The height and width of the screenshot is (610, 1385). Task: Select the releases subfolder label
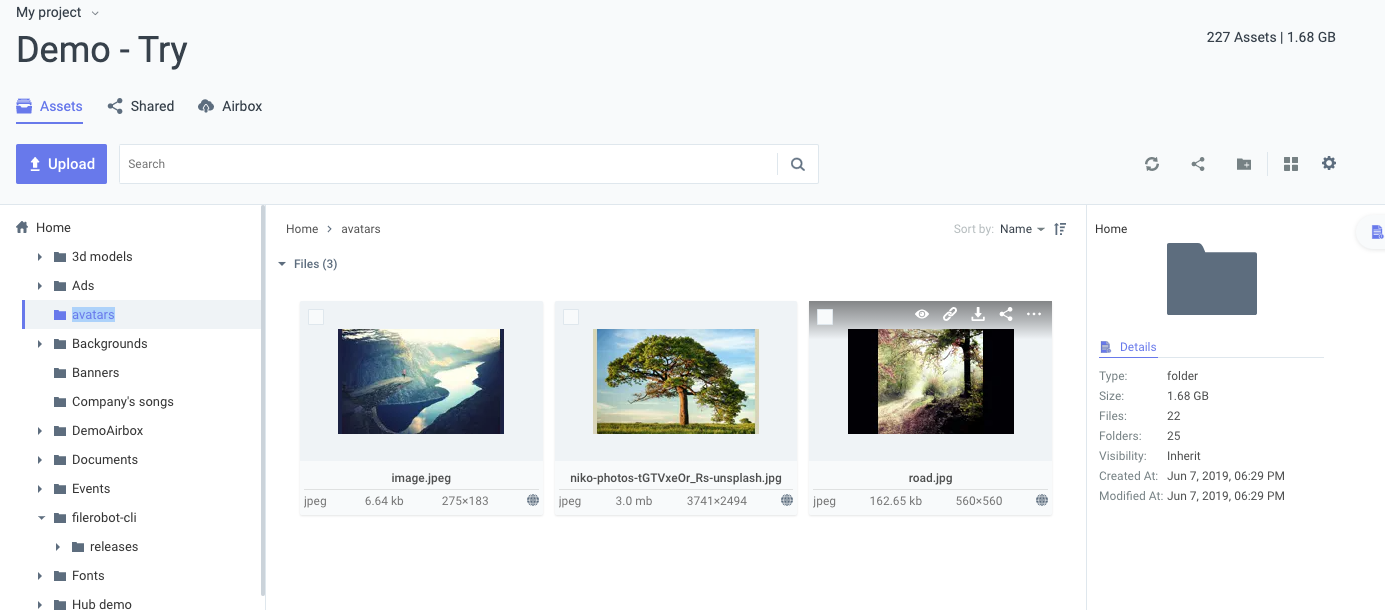[114, 547]
